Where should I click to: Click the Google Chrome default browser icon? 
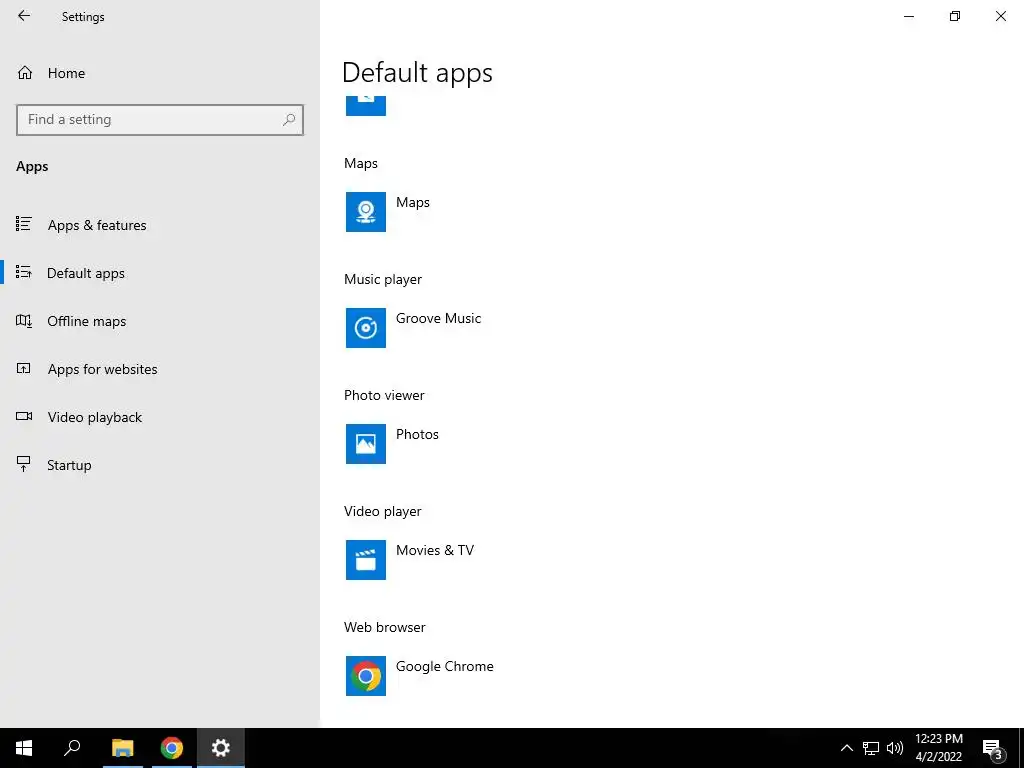pyautogui.click(x=366, y=676)
